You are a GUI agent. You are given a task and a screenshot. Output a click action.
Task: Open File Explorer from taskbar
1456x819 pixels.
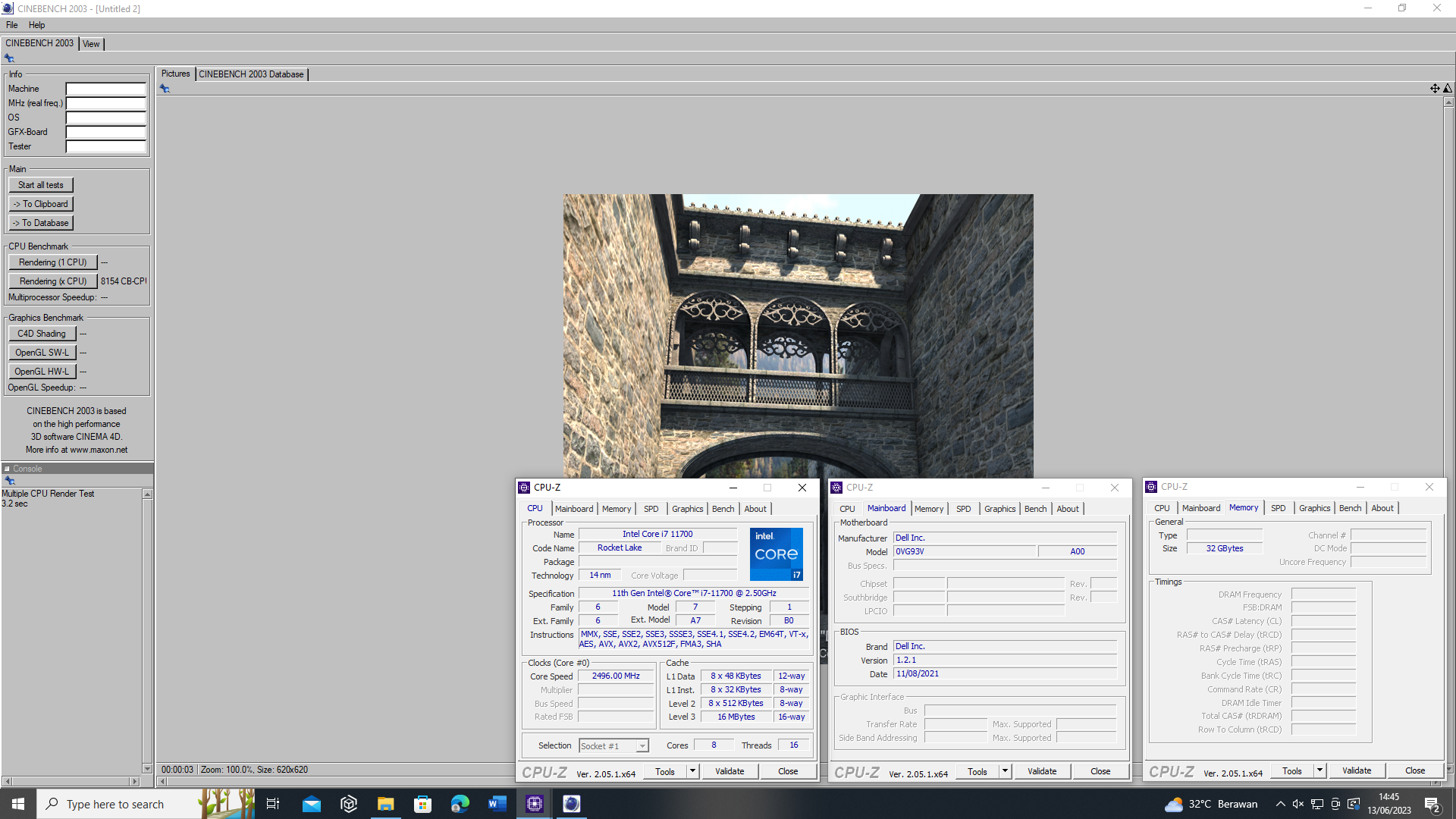386,804
